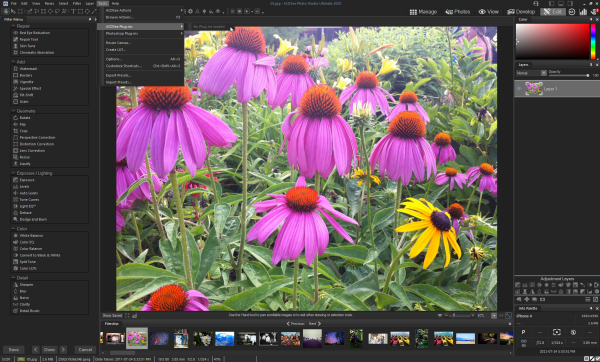This screenshot has height=362, width=600.
Task: Click the layer Opacity slider
Action: coord(569,75)
